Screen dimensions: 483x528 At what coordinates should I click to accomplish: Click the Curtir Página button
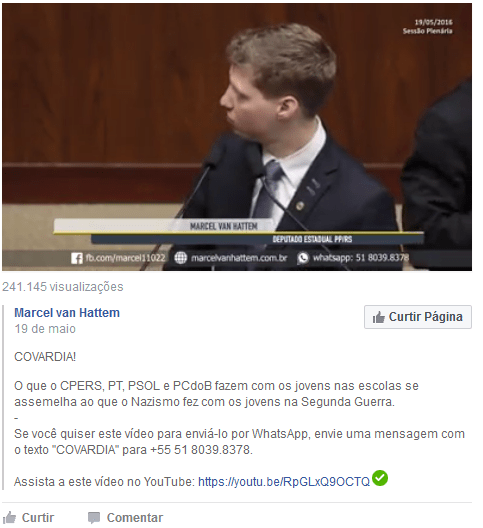418,317
